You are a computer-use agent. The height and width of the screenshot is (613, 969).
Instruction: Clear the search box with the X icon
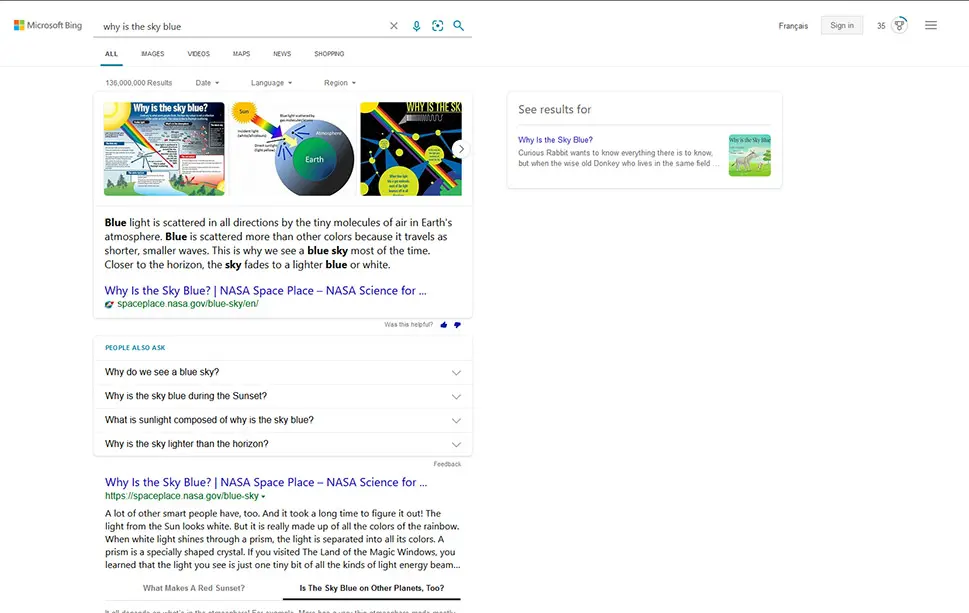point(394,26)
